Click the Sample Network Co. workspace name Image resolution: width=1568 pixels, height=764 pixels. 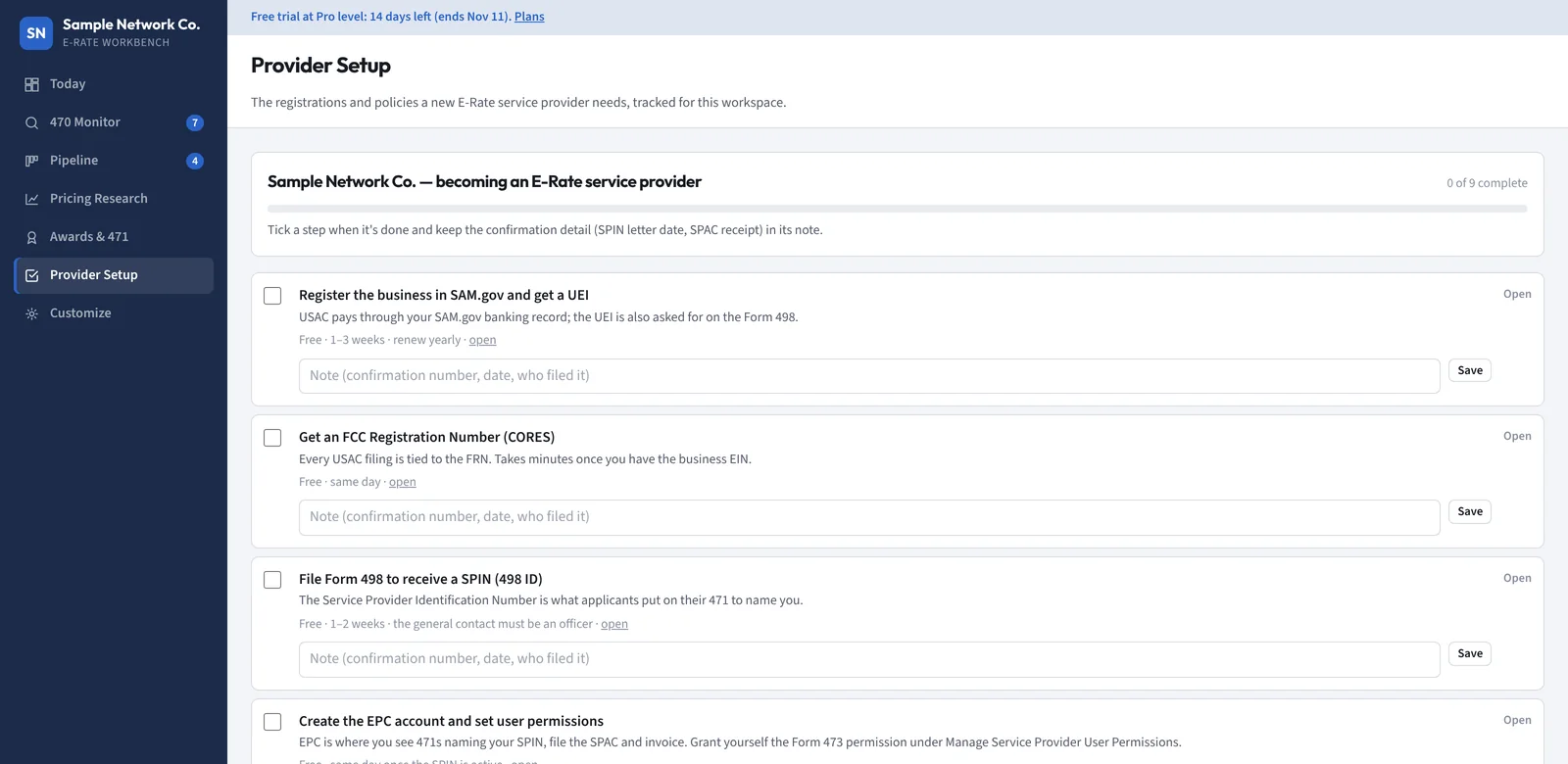coord(131,24)
